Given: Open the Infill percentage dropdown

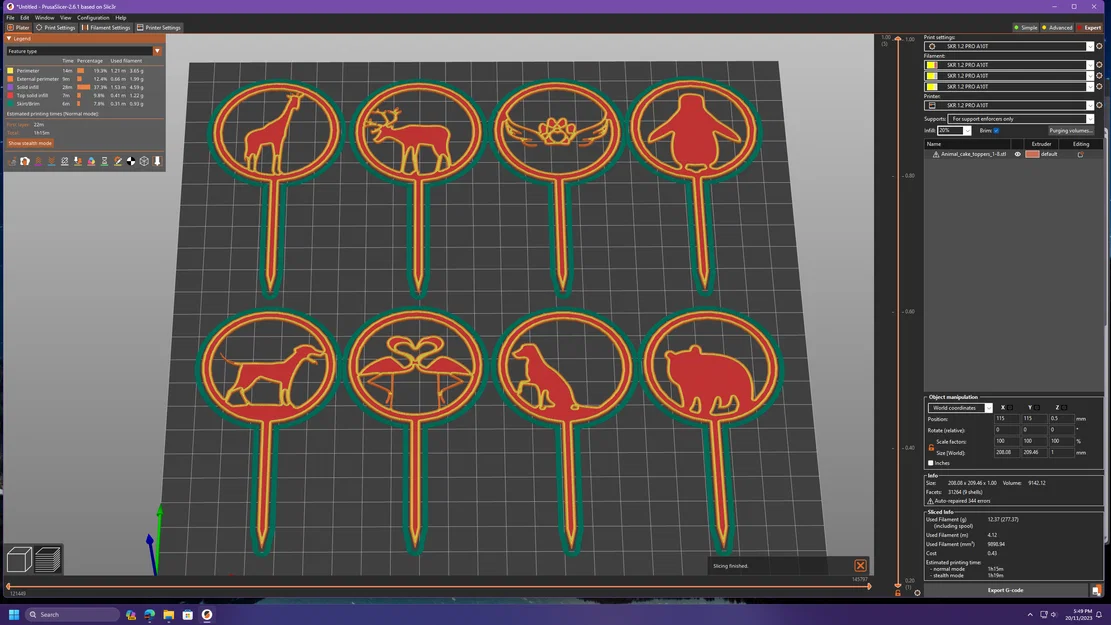Looking at the screenshot, I should pos(954,130).
